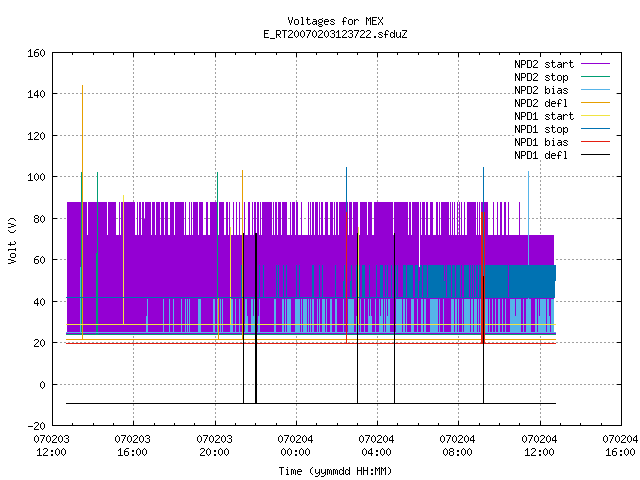Image resolution: width=640 pixels, height=480 pixels.
Task: Click the NPD2 stop green legend line
Action: (595, 77)
